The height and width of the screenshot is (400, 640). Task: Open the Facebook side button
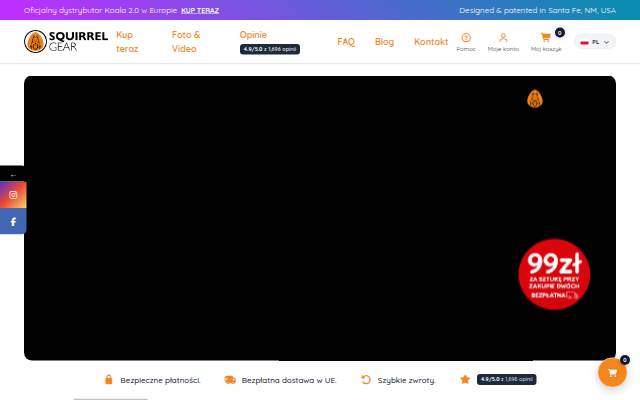(13, 221)
